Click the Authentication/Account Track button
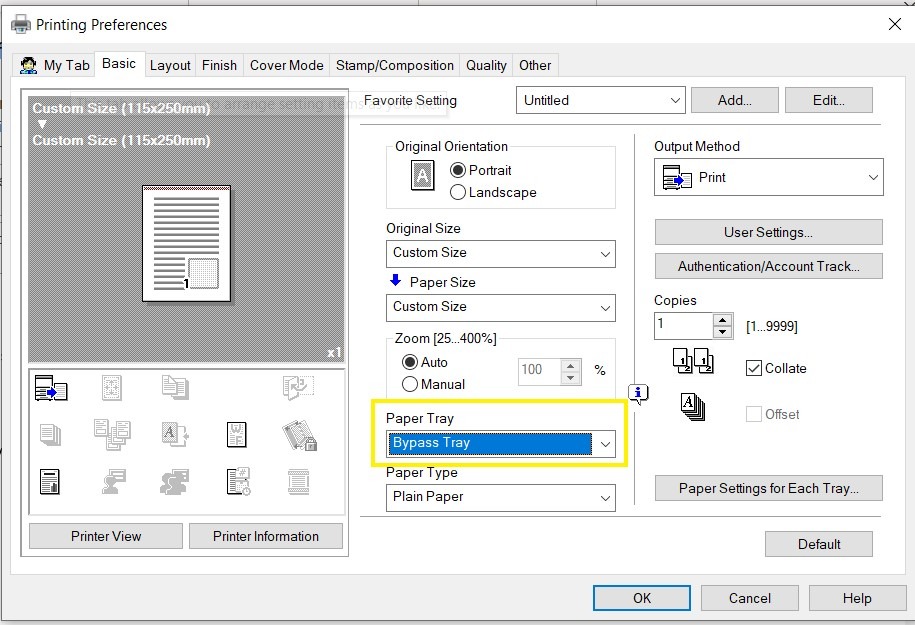Viewport: 915px width, 625px height. (768, 266)
